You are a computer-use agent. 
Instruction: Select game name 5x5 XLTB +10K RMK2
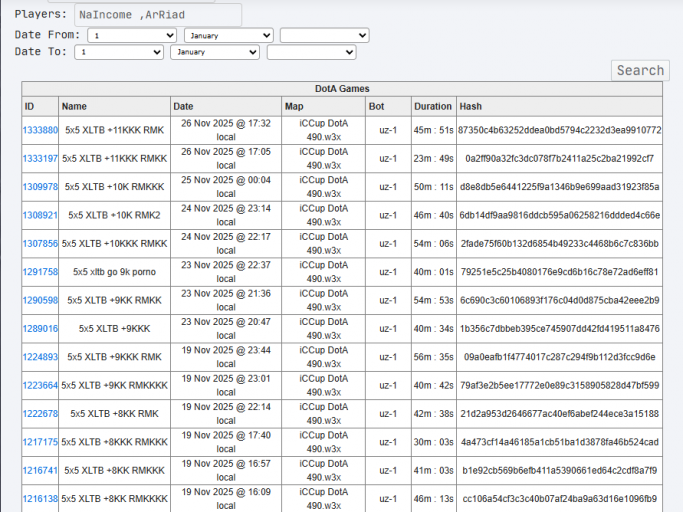coord(115,215)
